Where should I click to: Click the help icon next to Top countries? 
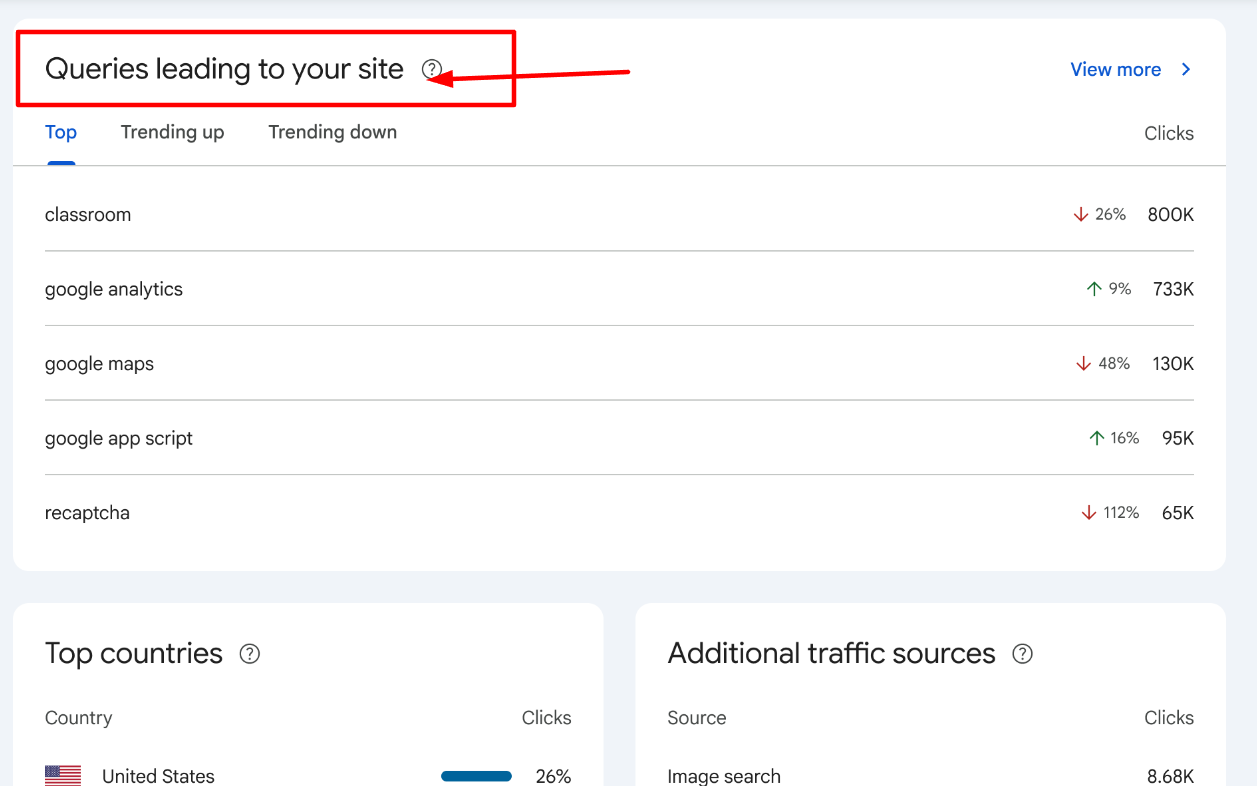[x=249, y=653]
